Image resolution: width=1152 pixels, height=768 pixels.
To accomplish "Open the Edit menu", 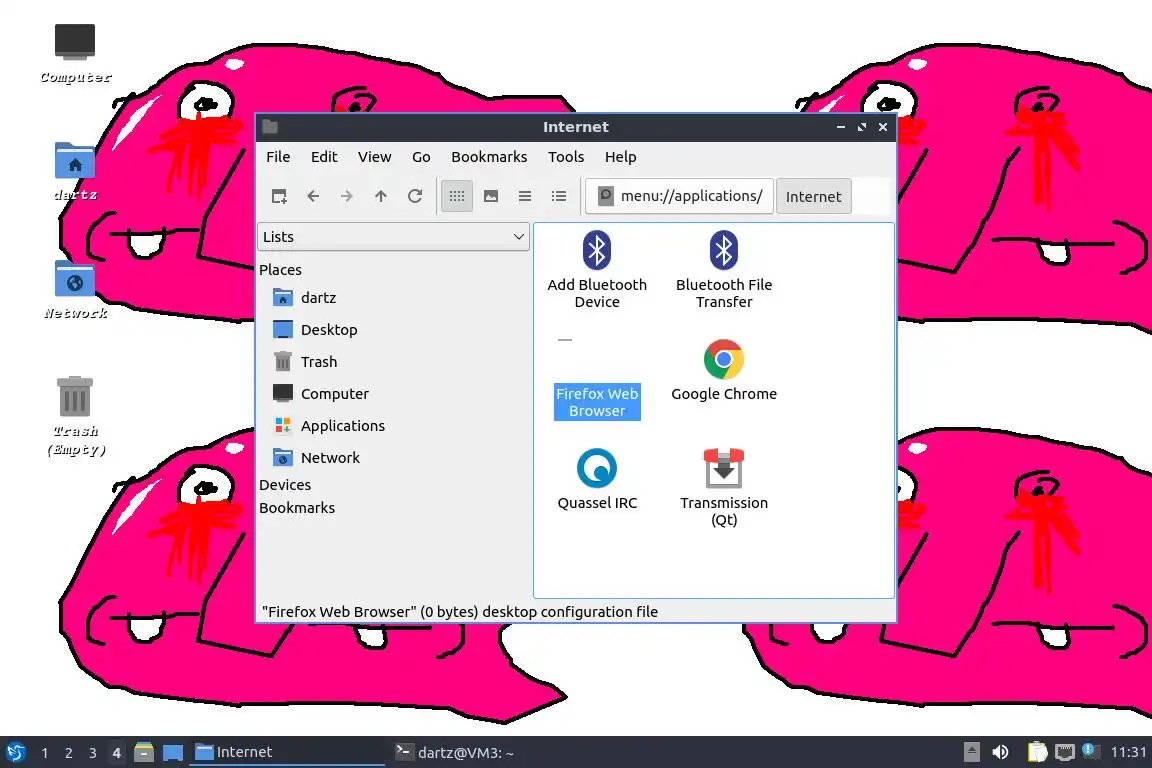I will [x=324, y=157].
